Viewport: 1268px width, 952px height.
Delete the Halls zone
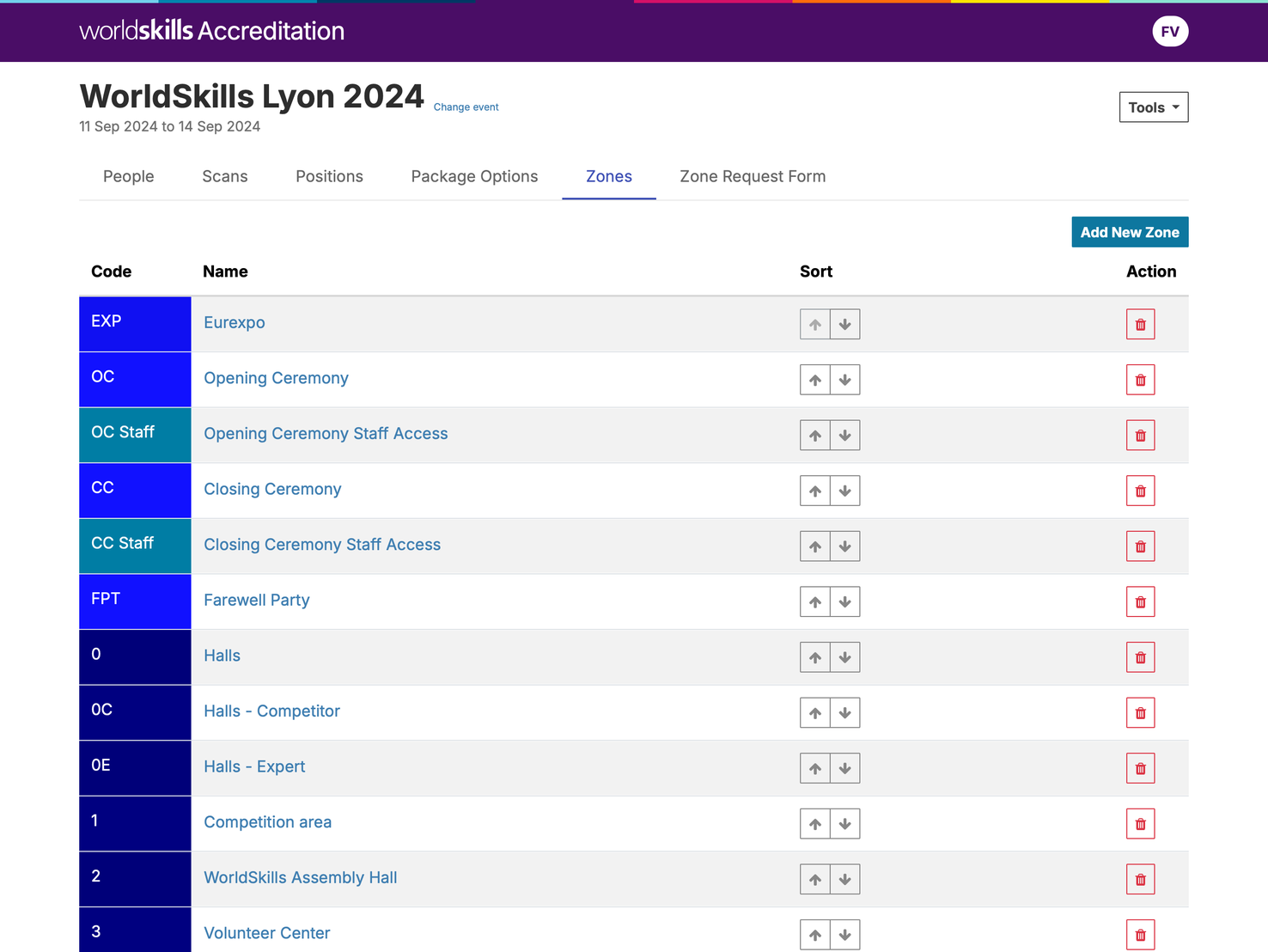[x=1141, y=657]
